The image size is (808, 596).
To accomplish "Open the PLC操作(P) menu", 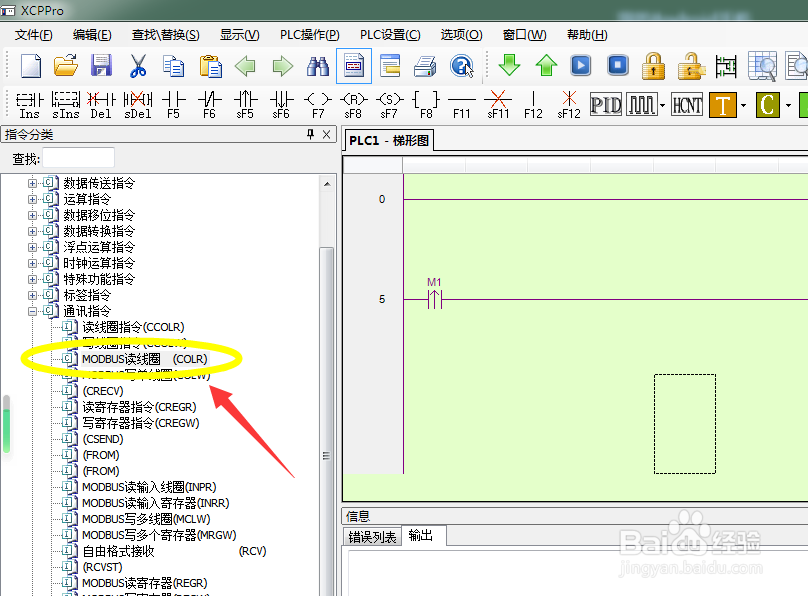I will (x=310, y=35).
